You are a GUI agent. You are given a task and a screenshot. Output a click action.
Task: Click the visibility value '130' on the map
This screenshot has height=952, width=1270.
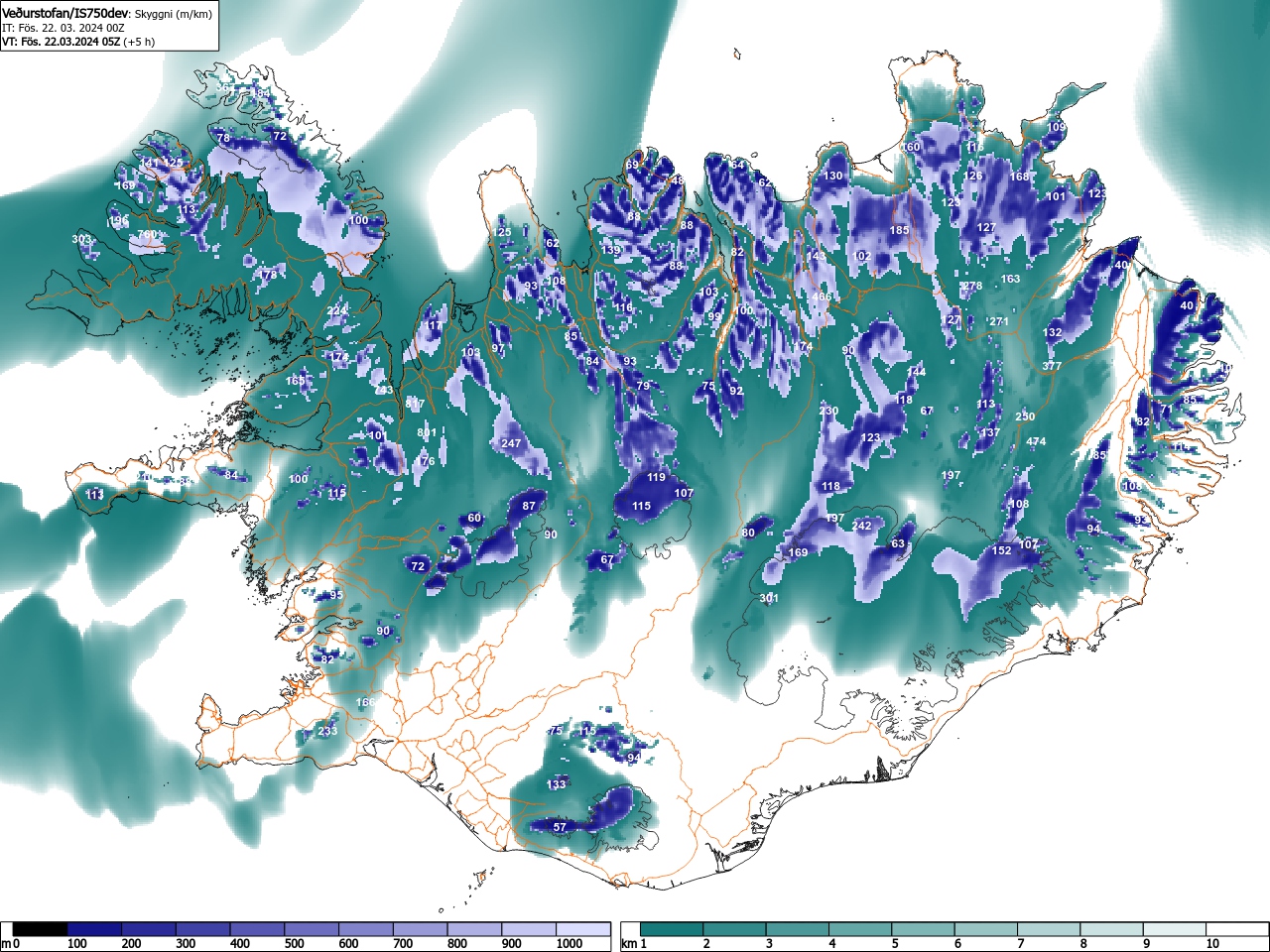pyautogui.click(x=833, y=177)
